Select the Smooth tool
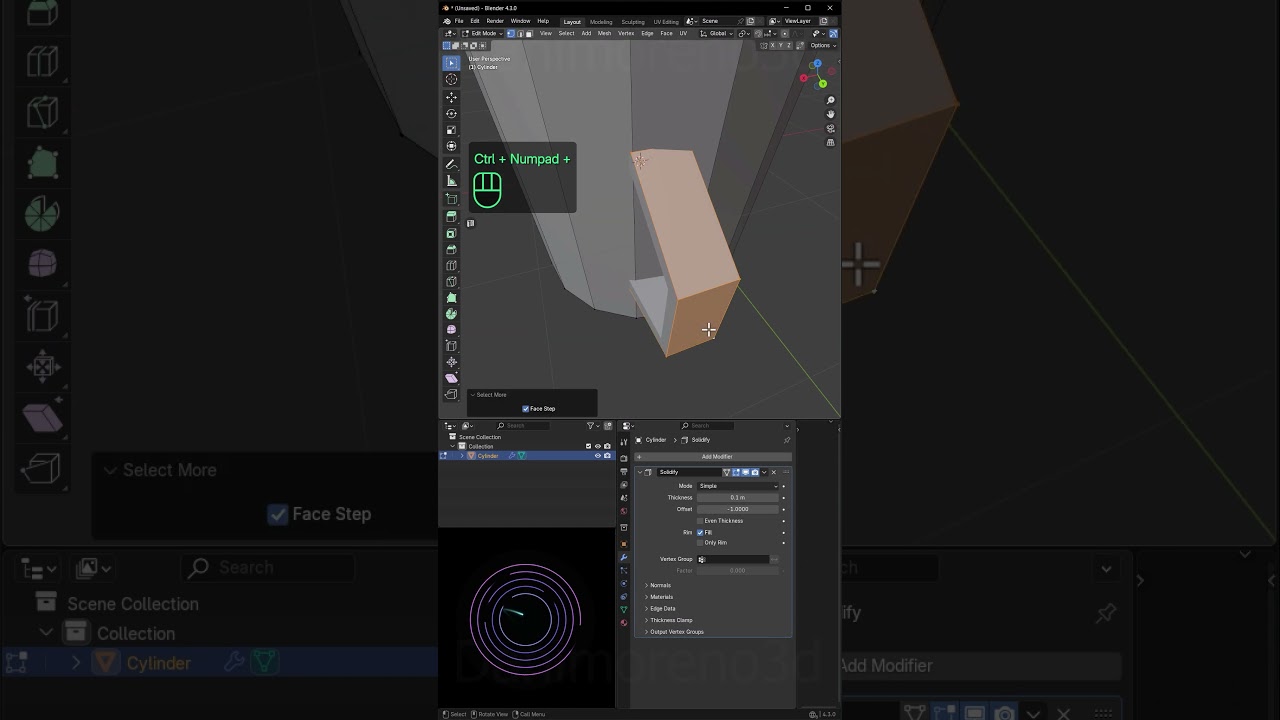 pyautogui.click(x=451, y=329)
